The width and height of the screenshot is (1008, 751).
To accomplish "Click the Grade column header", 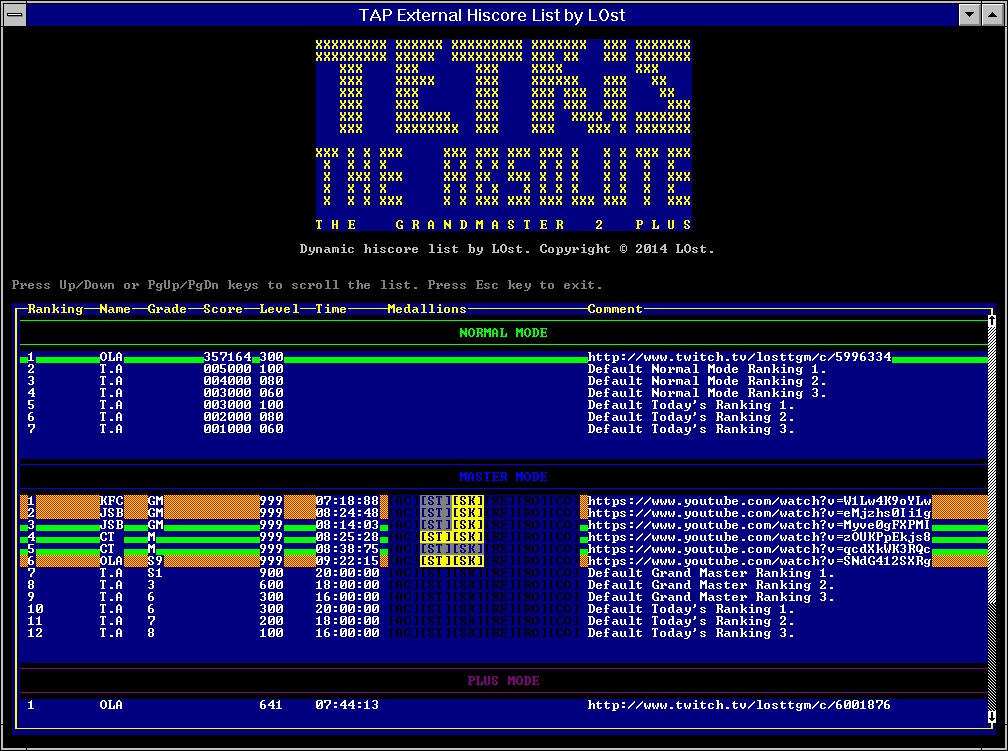I will point(167,309).
